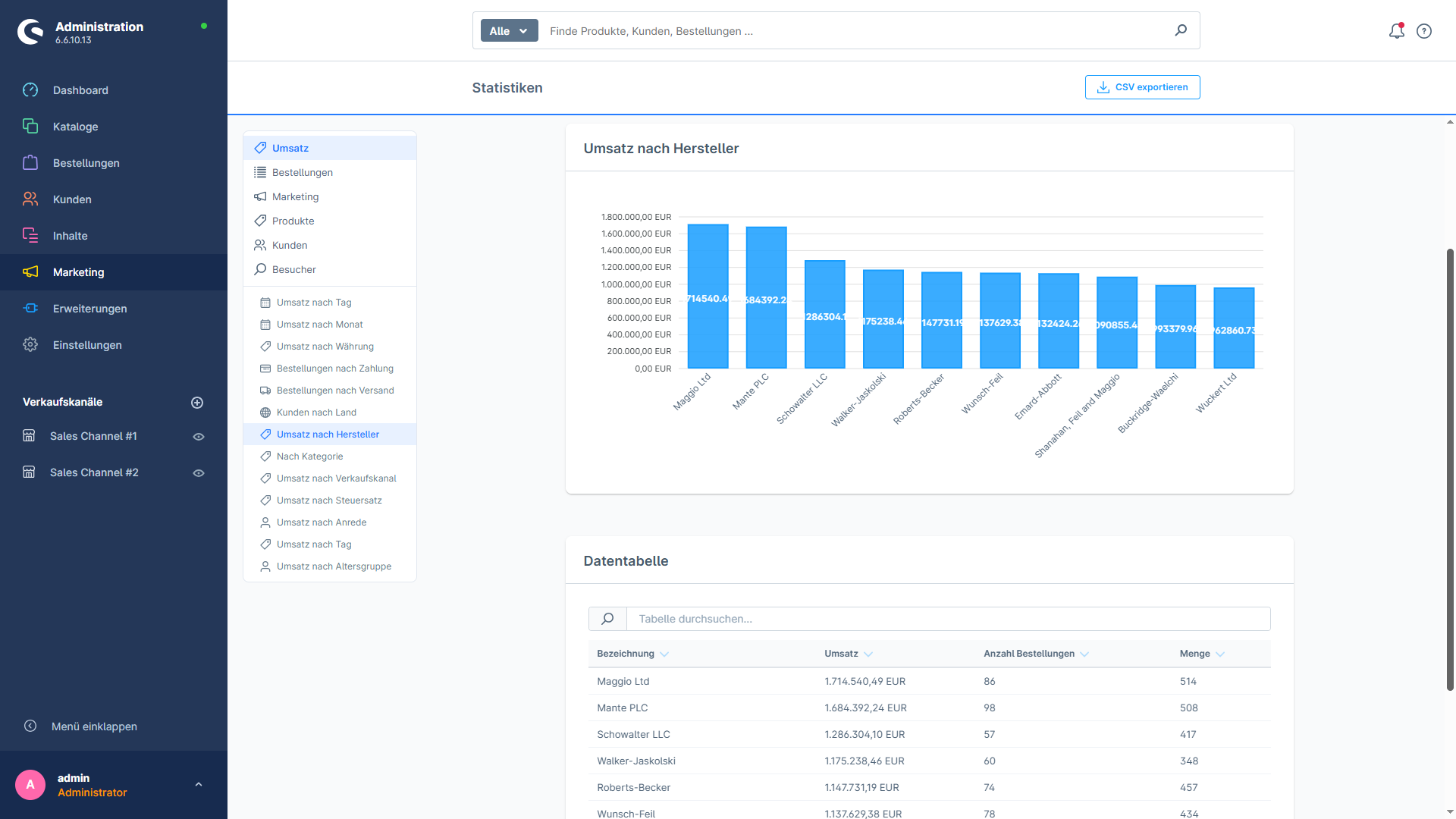This screenshot has width=1456, height=819.
Task: Collapse the admin user menu chevron
Action: click(199, 784)
